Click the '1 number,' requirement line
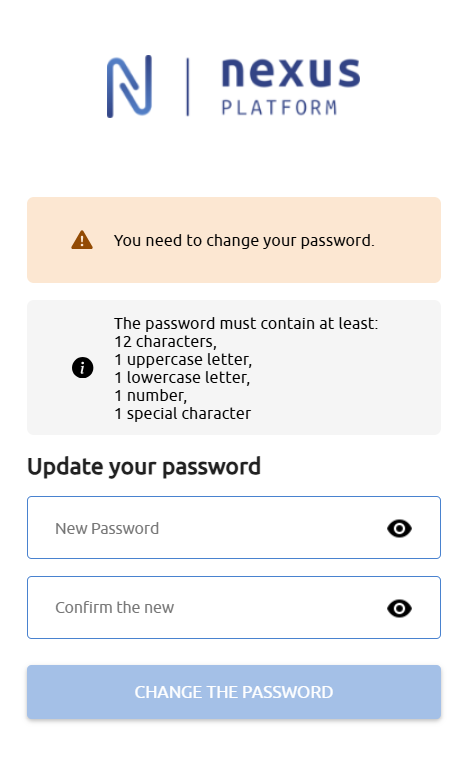This screenshot has height=779, width=473. [x=151, y=395]
